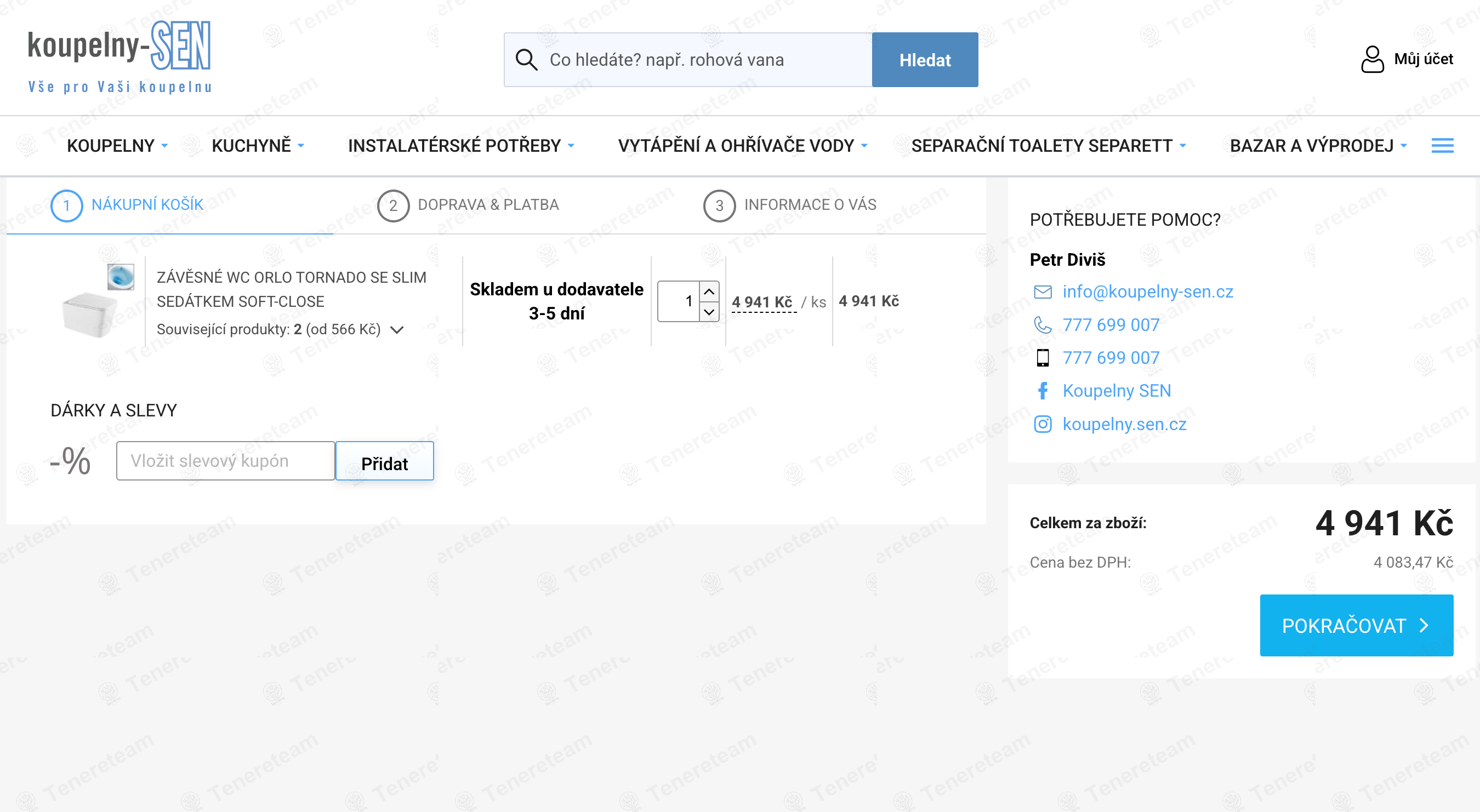This screenshot has height=812, width=1480.
Task: Open the info@koupelny-sen.cz email link
Action: pyautogui.click(x=1147, y=291)
